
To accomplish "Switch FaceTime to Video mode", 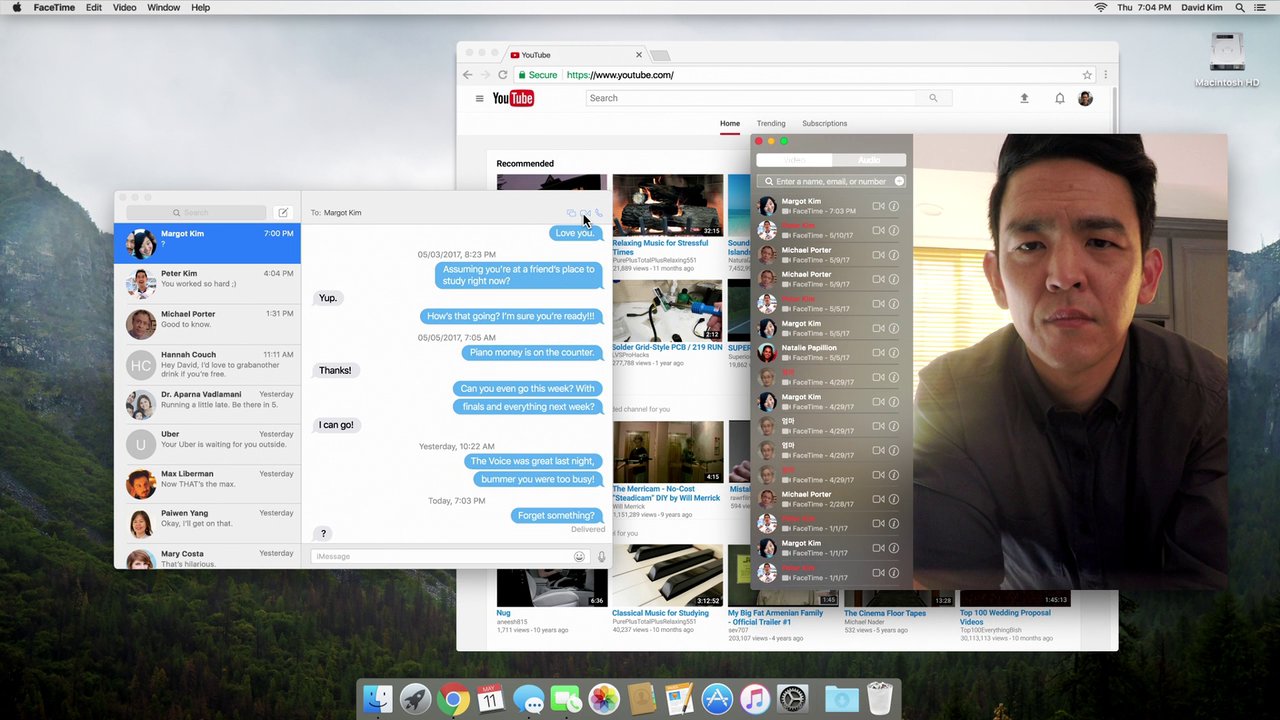I will coord(795,160).
